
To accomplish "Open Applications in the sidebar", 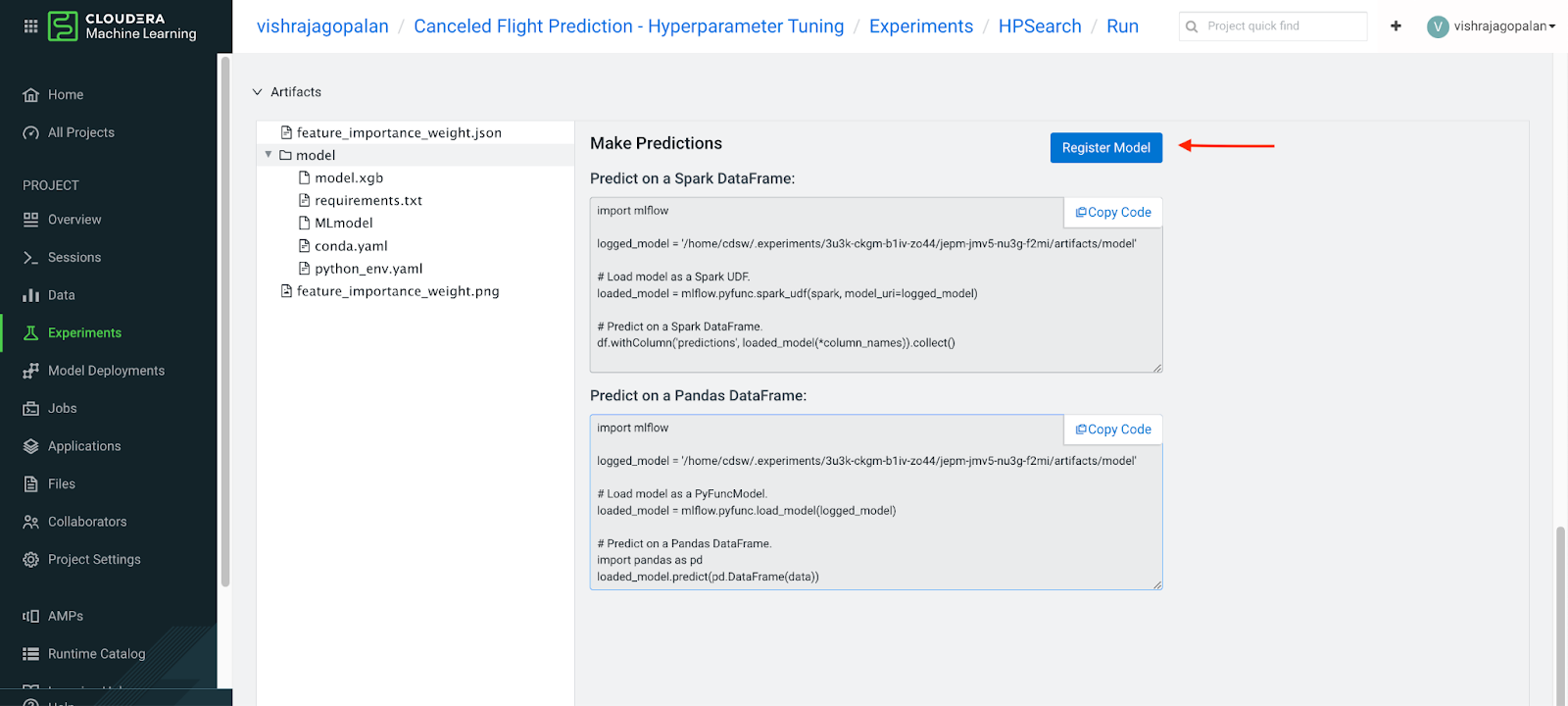I will pyautogui.click(x=84, y=446).
